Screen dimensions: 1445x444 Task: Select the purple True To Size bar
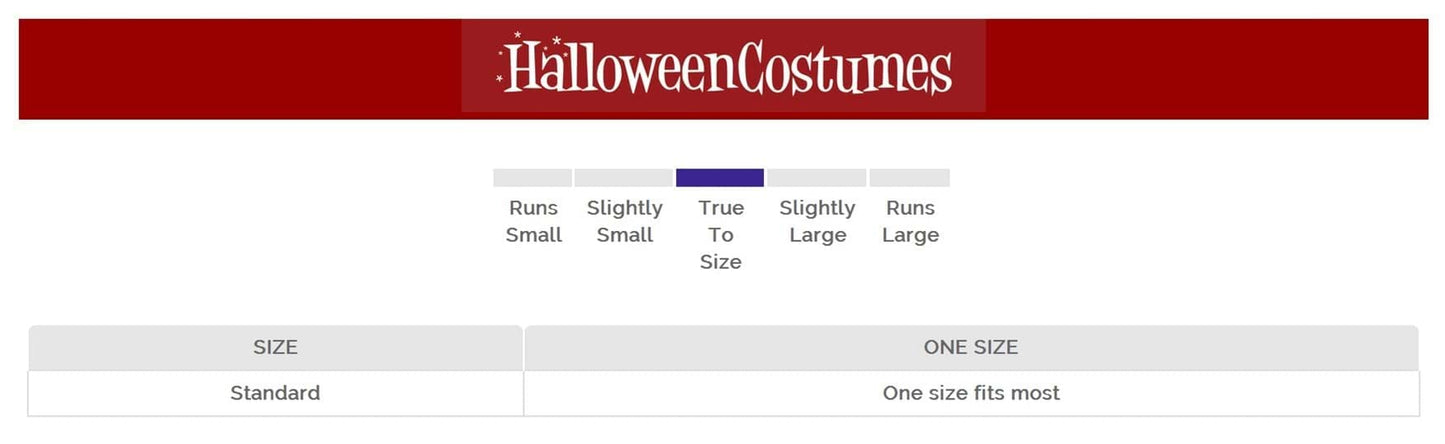(720, 178)
